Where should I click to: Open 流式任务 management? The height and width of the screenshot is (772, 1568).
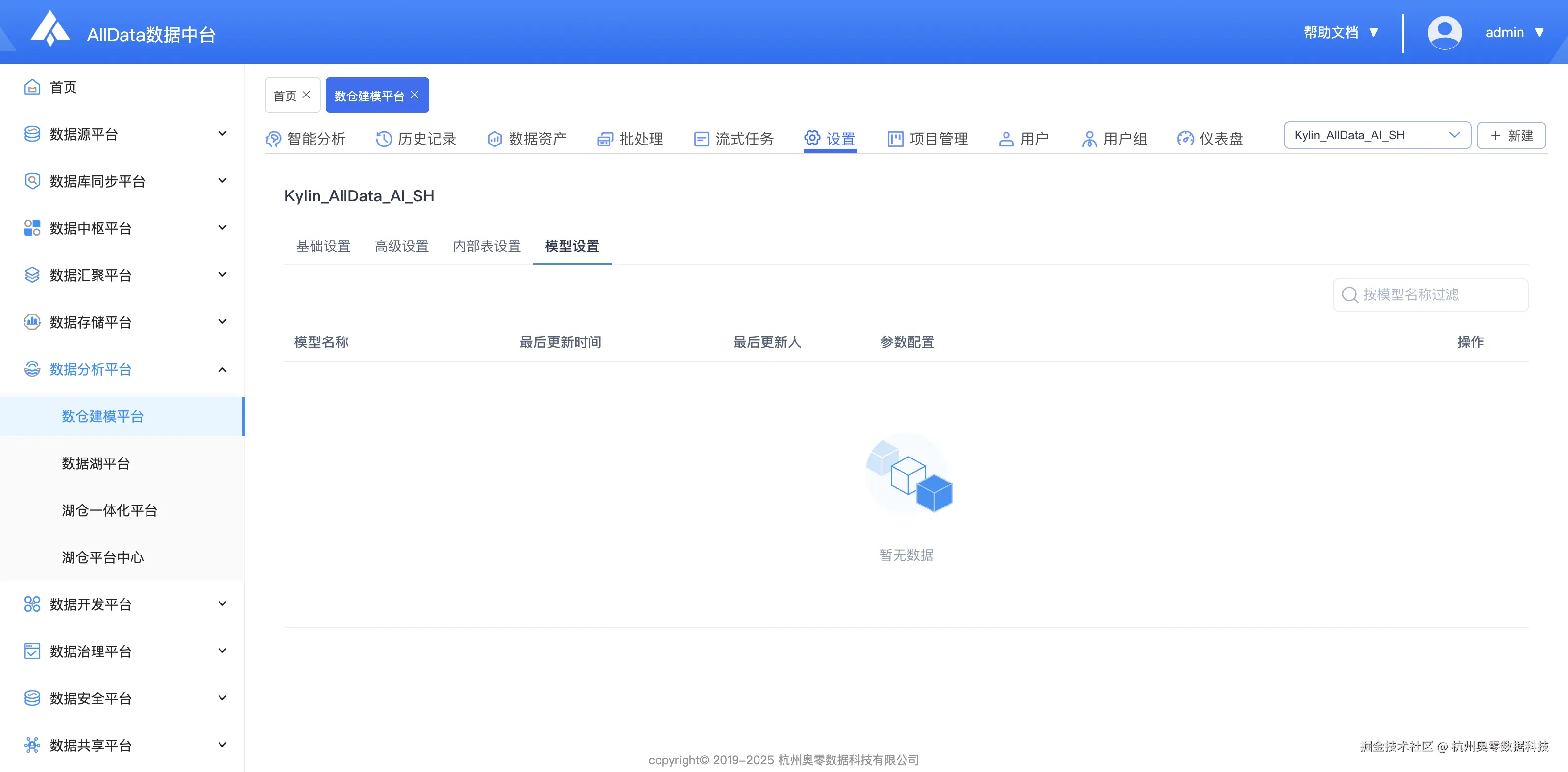(743, 139)
